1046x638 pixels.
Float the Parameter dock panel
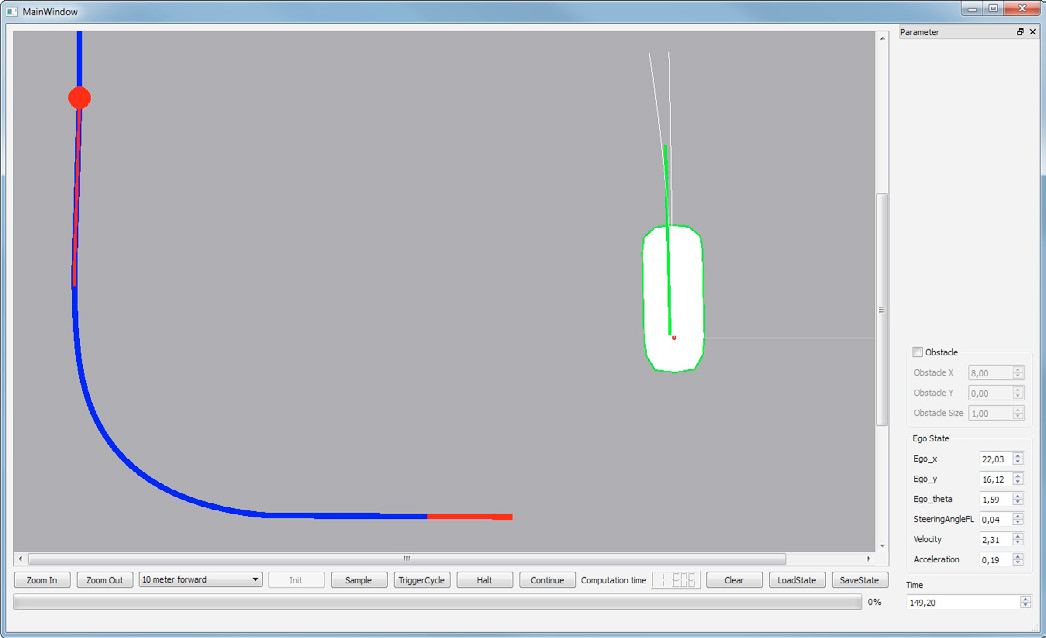1020,32
